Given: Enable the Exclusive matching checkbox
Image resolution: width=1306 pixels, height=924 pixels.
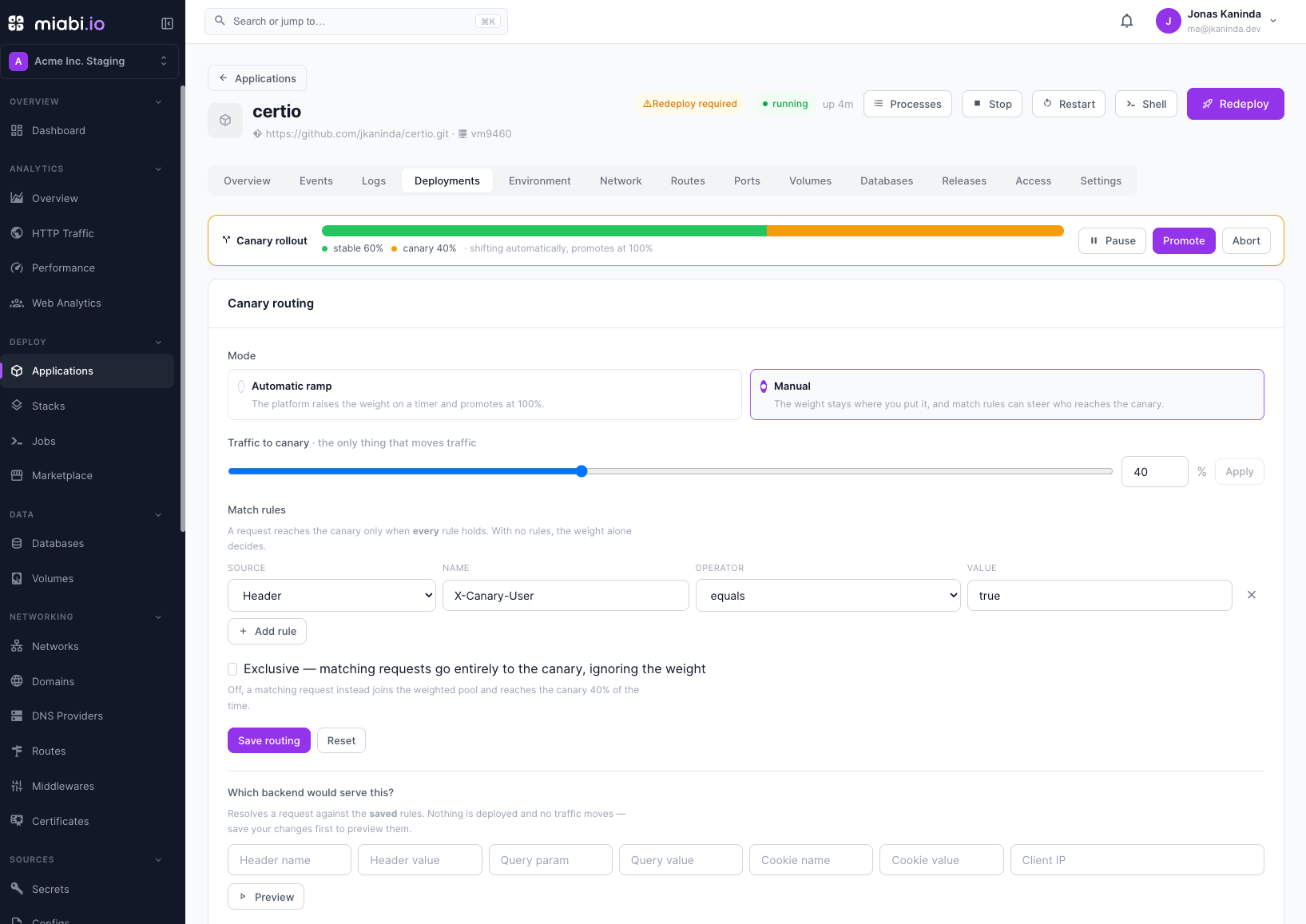Looking at the screenshot, I should coord(232,669).
